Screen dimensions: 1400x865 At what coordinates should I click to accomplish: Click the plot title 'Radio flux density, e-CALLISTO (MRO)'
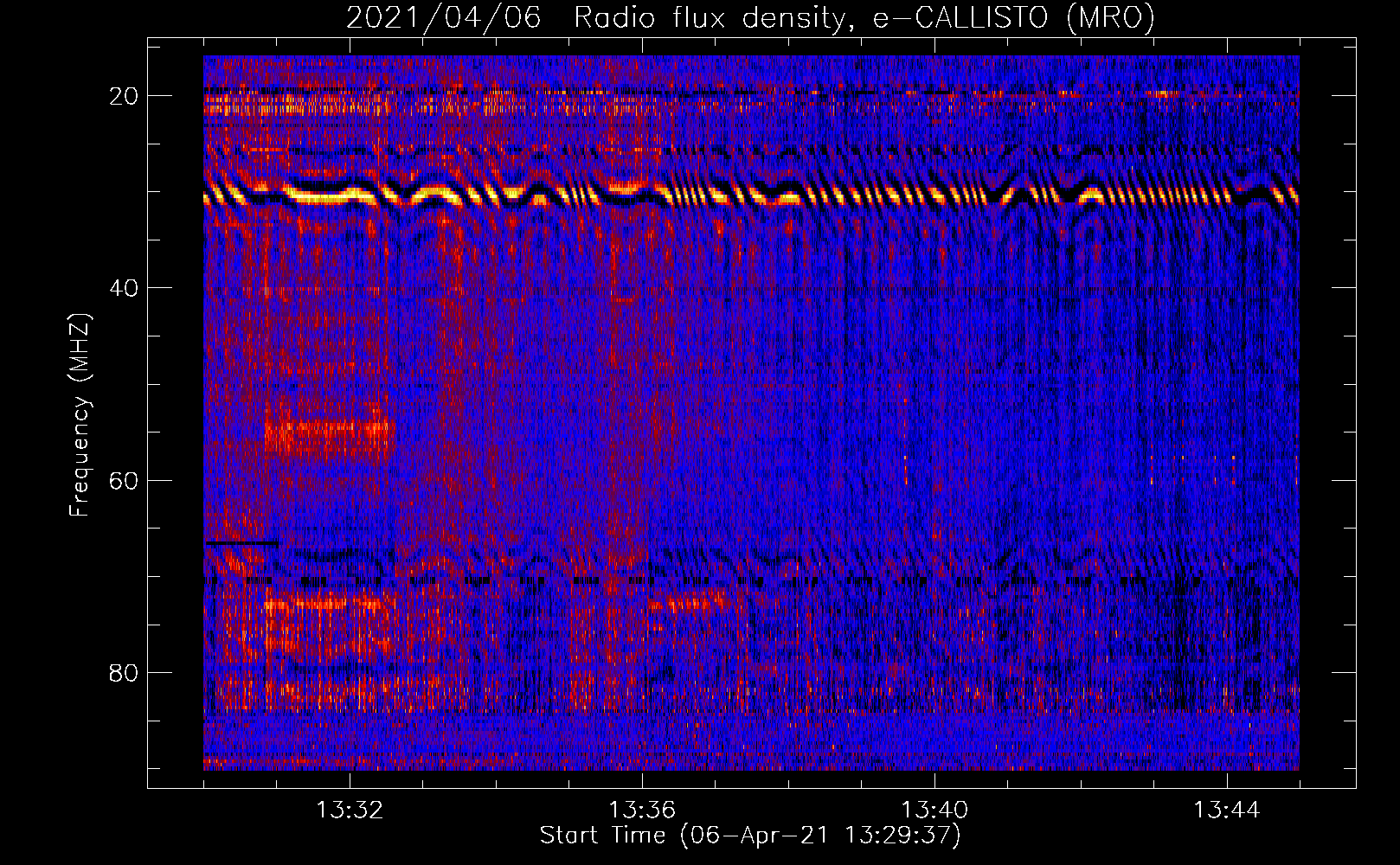pyautogui.click(x=864, y=18)
